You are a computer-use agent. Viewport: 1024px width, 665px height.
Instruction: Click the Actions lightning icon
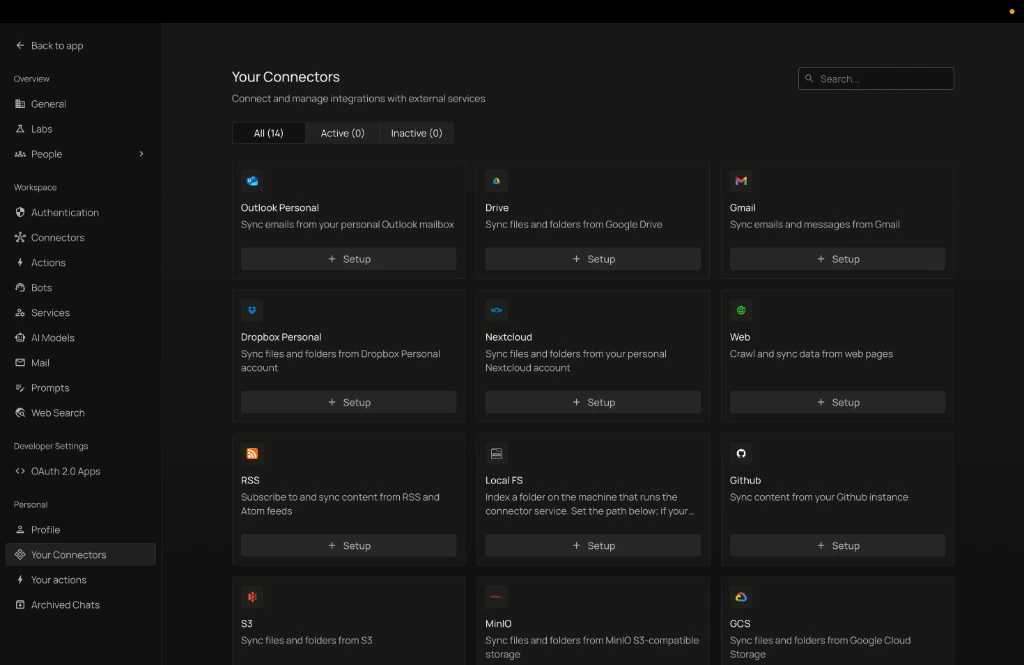tap(20, 262)
